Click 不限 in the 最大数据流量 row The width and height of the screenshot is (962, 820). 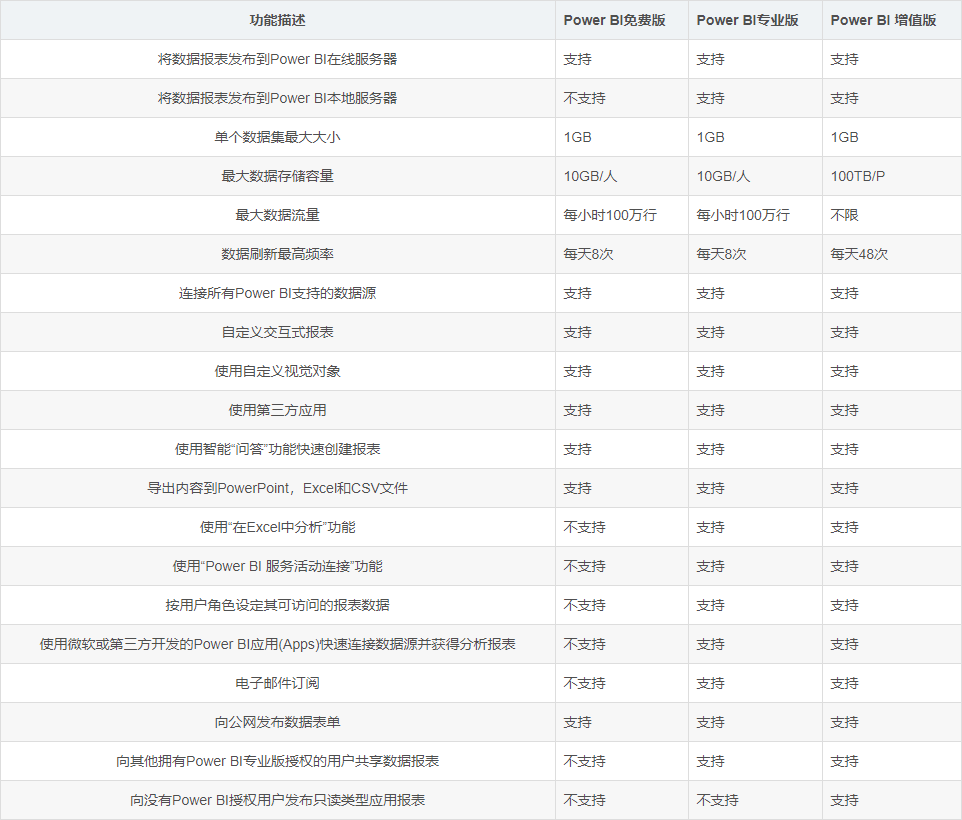click(x=844, y=215)
